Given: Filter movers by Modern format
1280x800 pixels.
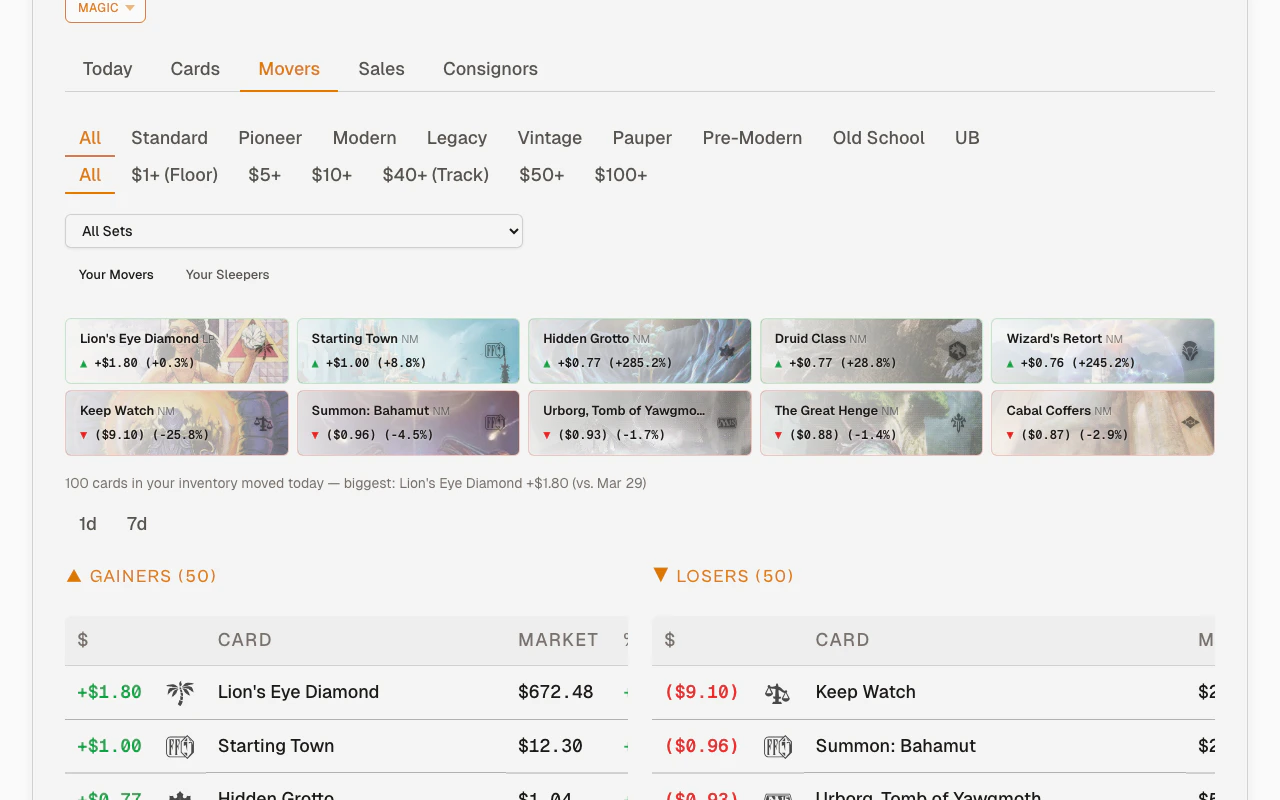Looking at the screenshot, I should tap(364, 138).
